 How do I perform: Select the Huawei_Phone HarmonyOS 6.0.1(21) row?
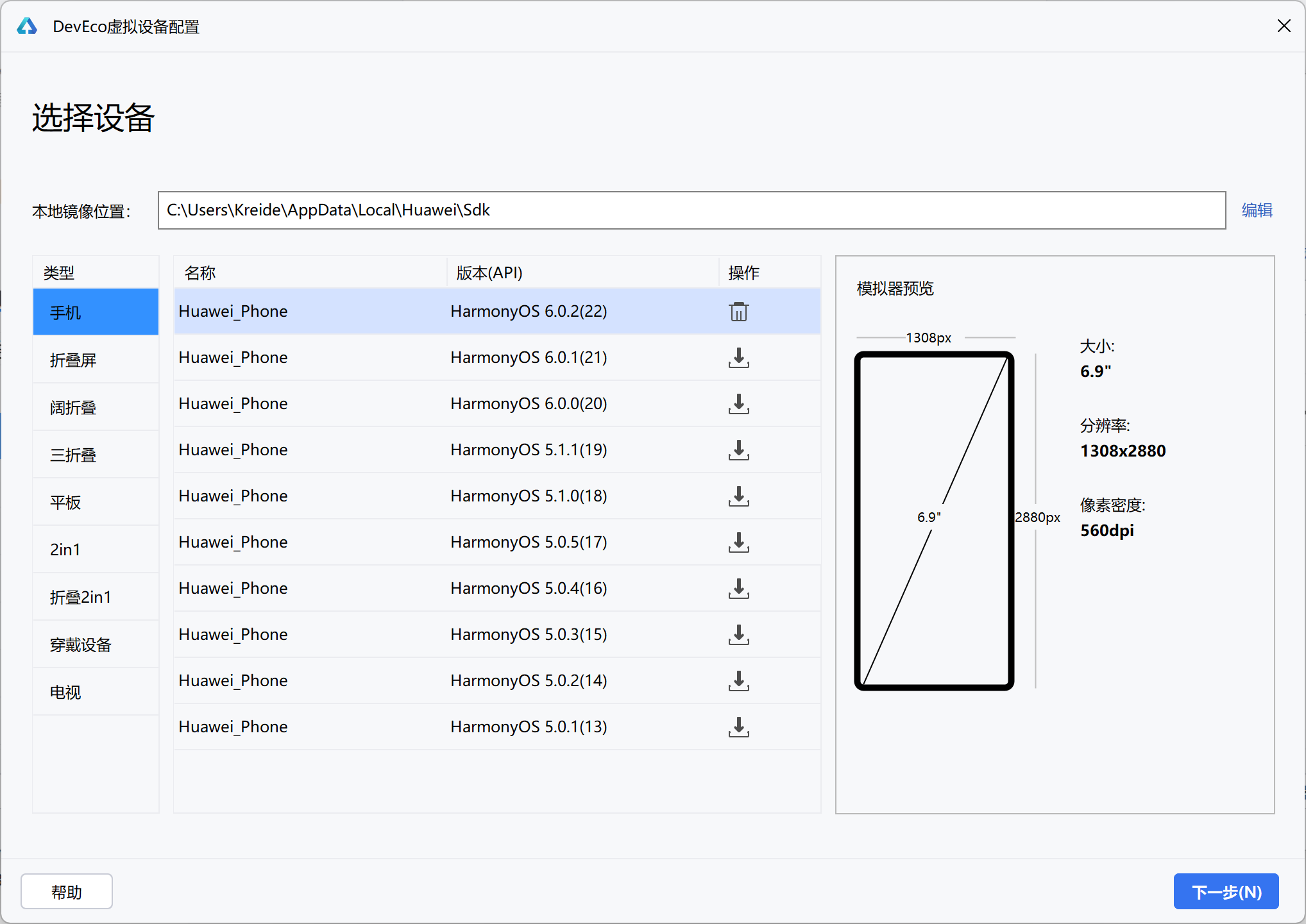point(497,358)
